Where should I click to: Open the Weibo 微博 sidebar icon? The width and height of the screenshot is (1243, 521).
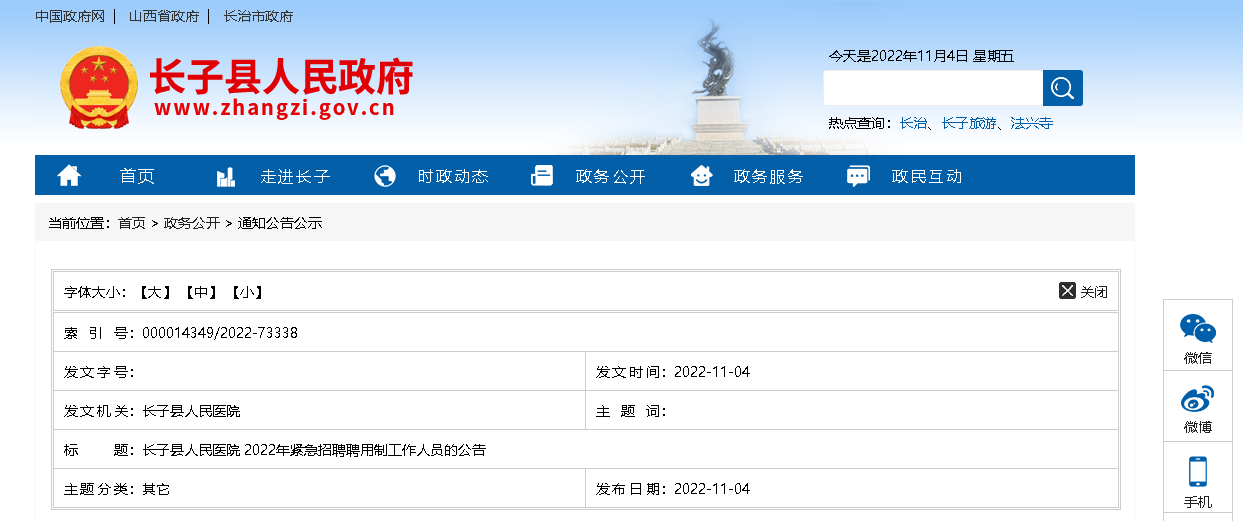1198,399
